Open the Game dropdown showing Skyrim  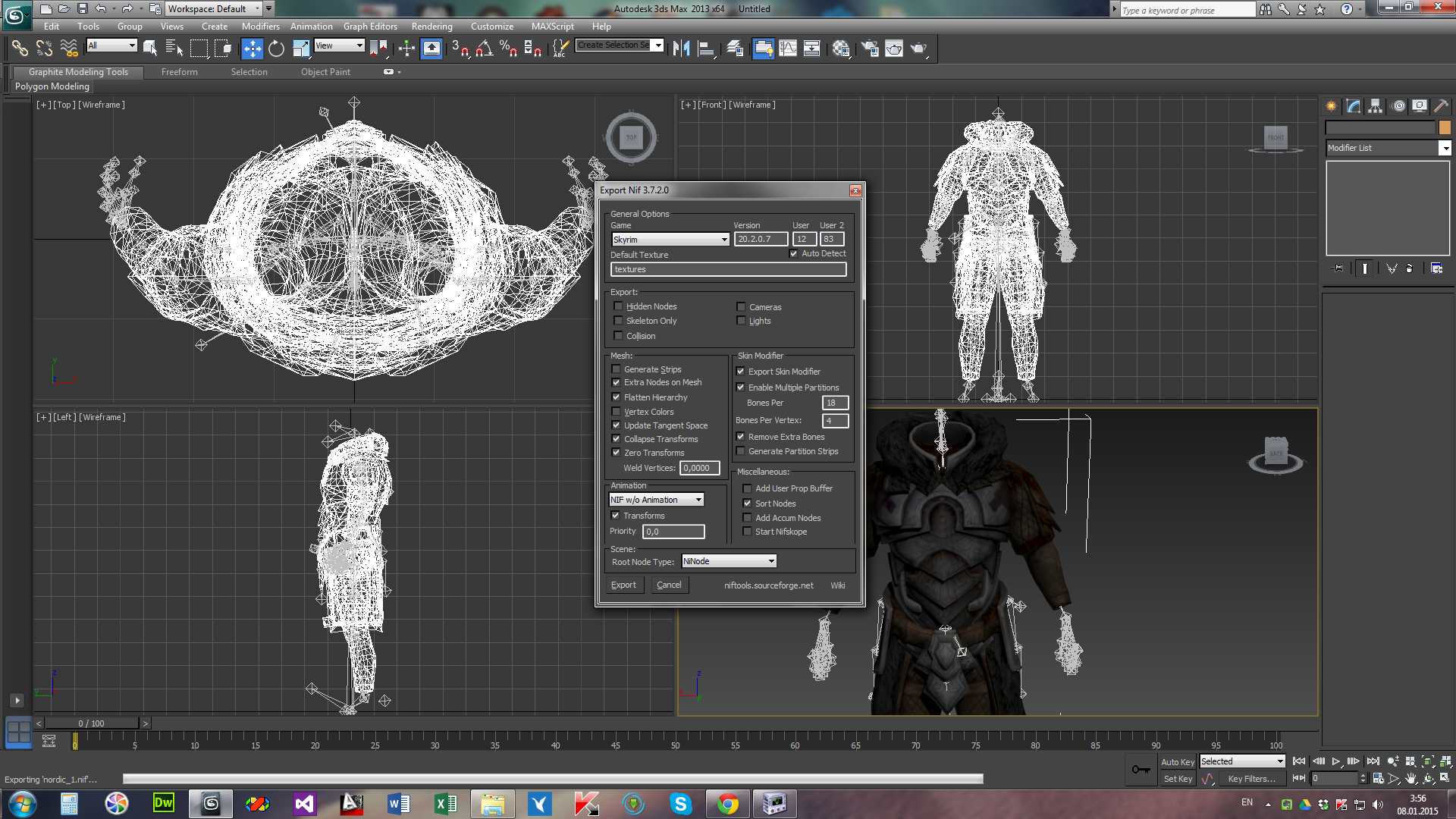point(670,240)
